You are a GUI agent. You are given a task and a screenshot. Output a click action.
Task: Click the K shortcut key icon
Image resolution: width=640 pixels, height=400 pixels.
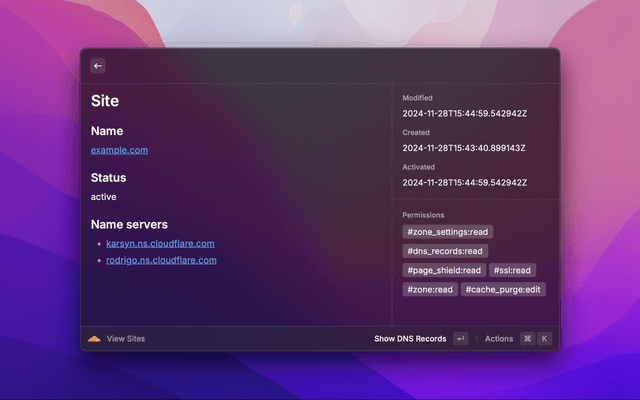tap(545, 339)
